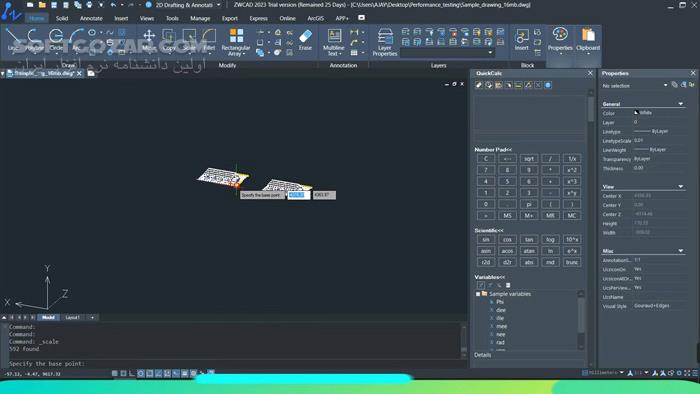The height and width of the screenshot is (394, 700).
Task: Open the Home ribbon tab
Action: coord(37,18)
